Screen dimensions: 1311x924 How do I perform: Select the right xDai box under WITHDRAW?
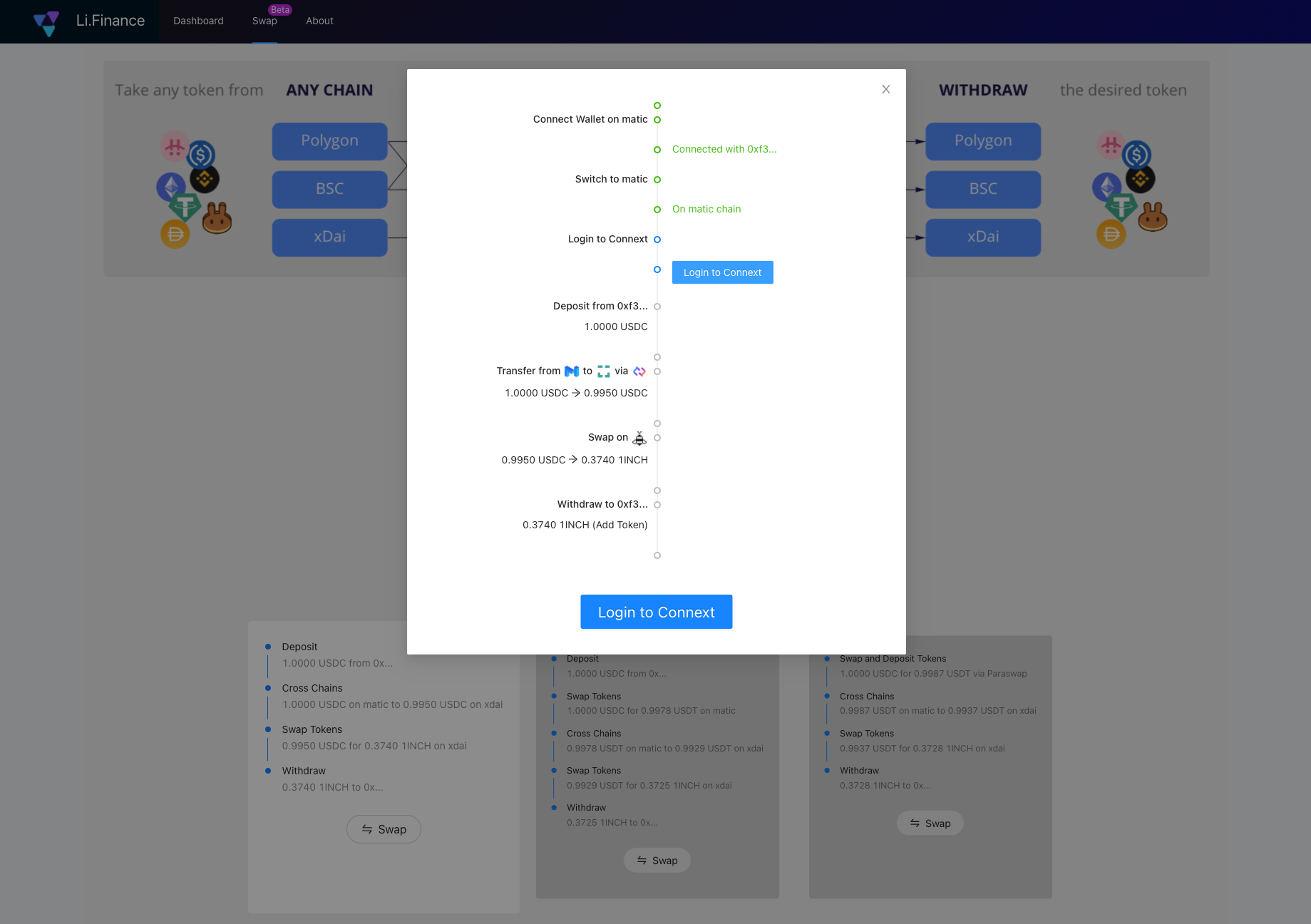(983, 237)
